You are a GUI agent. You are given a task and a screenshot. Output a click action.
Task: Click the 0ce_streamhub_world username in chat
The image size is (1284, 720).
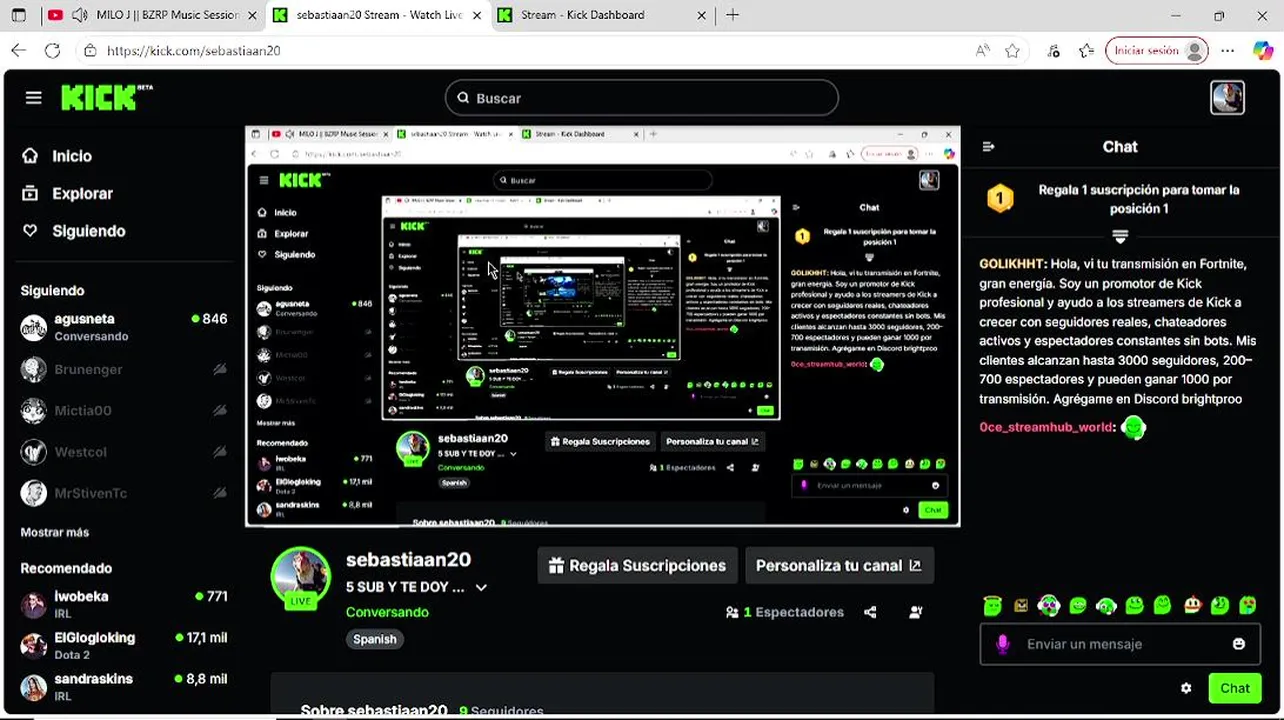(1046, 427)
